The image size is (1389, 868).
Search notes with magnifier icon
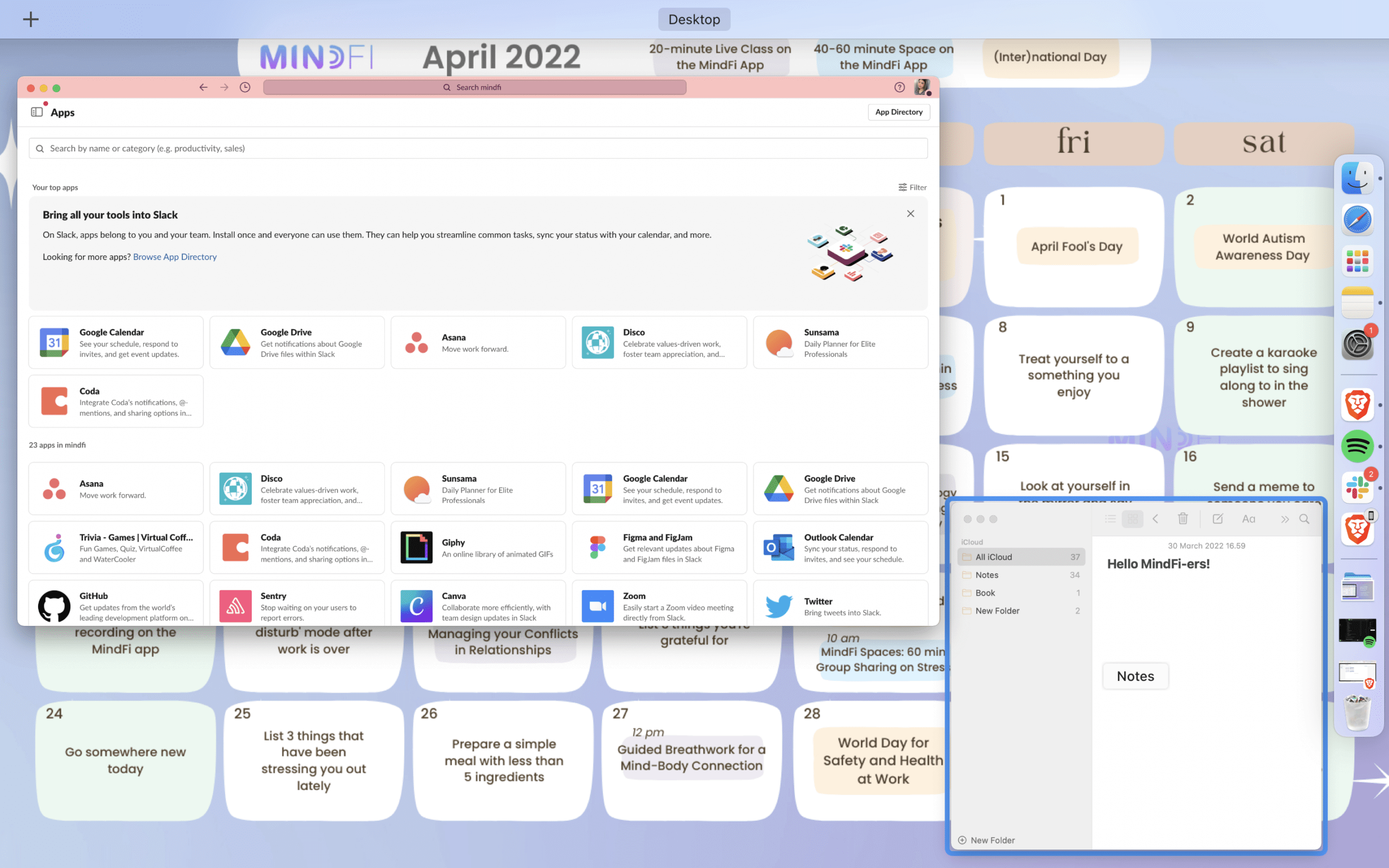click(x=1304, y=519)
